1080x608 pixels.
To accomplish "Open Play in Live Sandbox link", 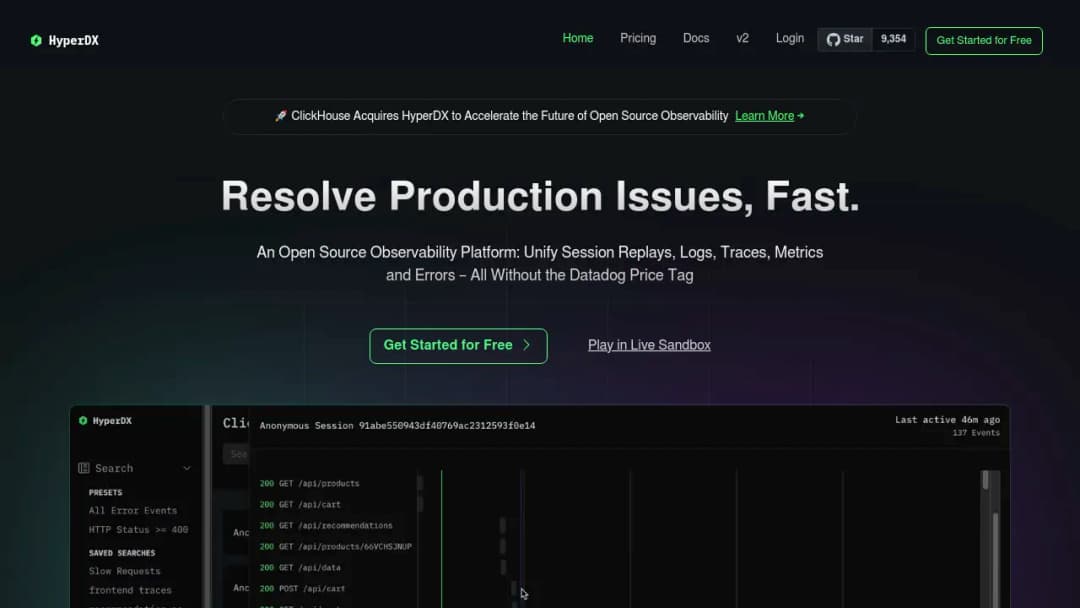I will pyautogui.click(x=649, y=345).
